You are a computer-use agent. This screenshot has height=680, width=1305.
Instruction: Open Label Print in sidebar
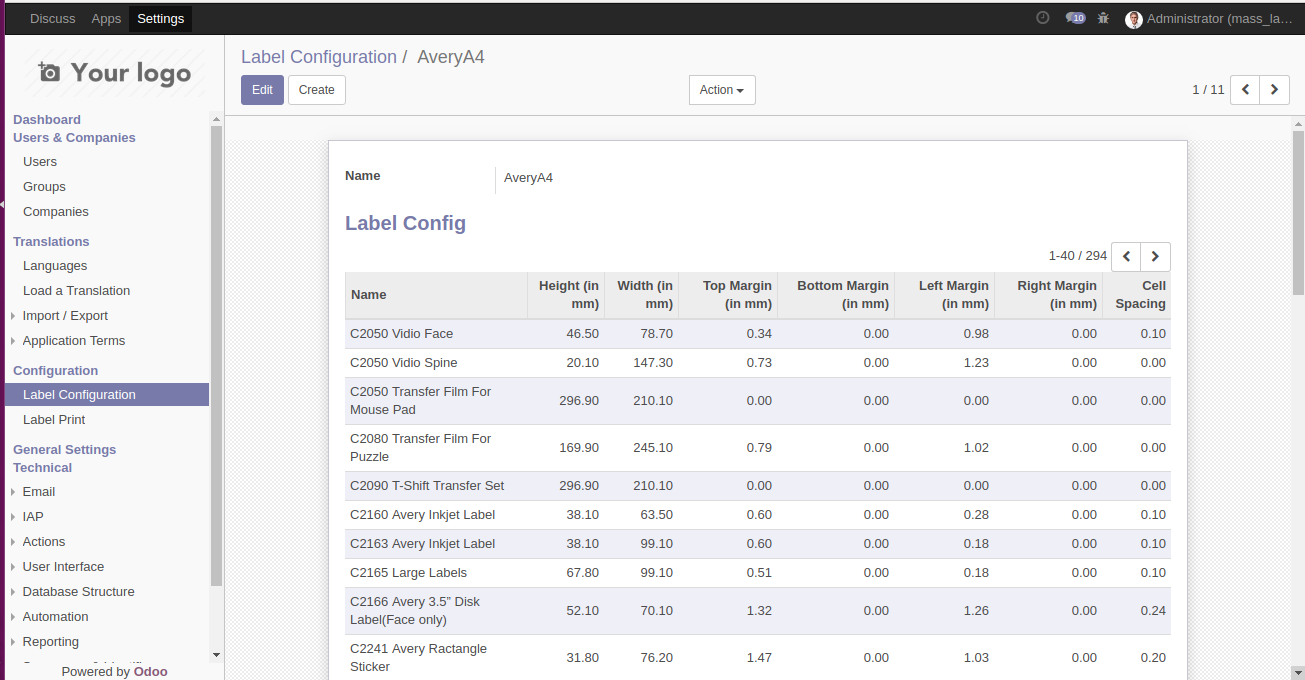tap(54, 420)
